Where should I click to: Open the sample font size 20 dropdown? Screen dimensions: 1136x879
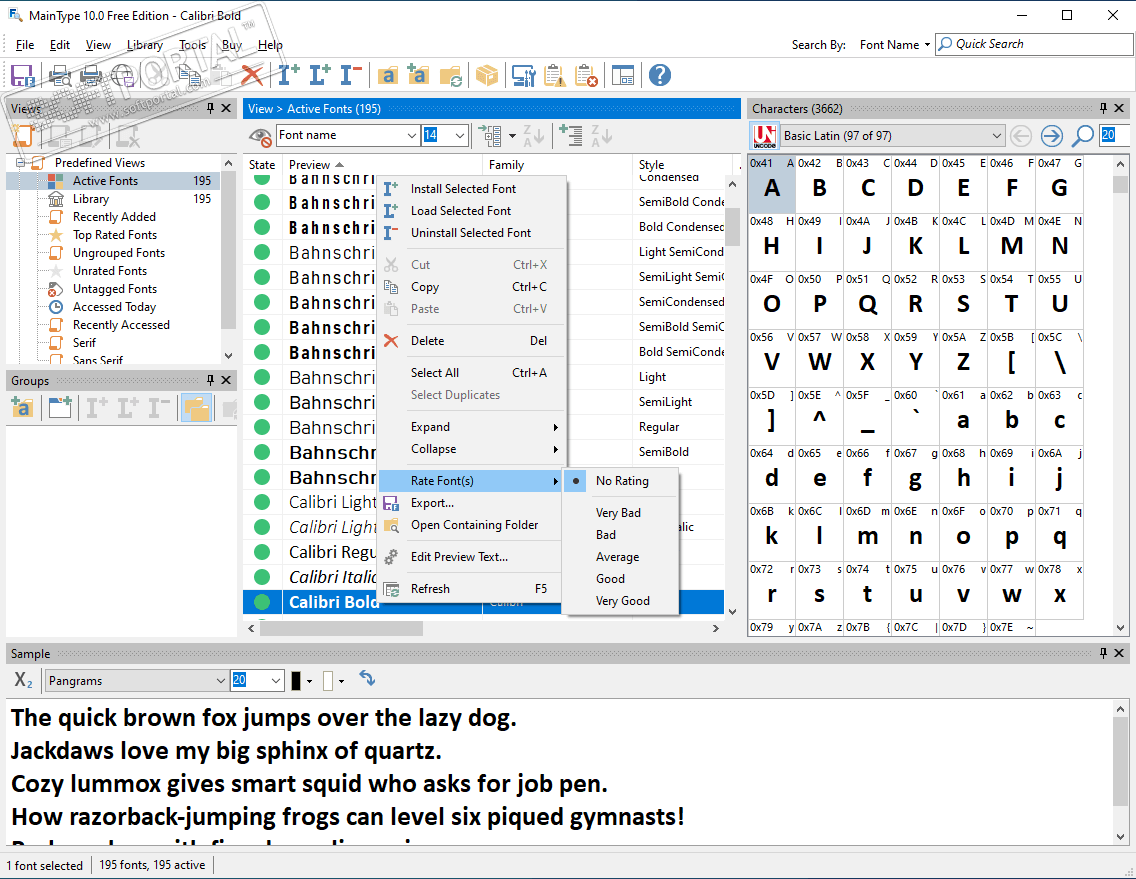(275, 680)
